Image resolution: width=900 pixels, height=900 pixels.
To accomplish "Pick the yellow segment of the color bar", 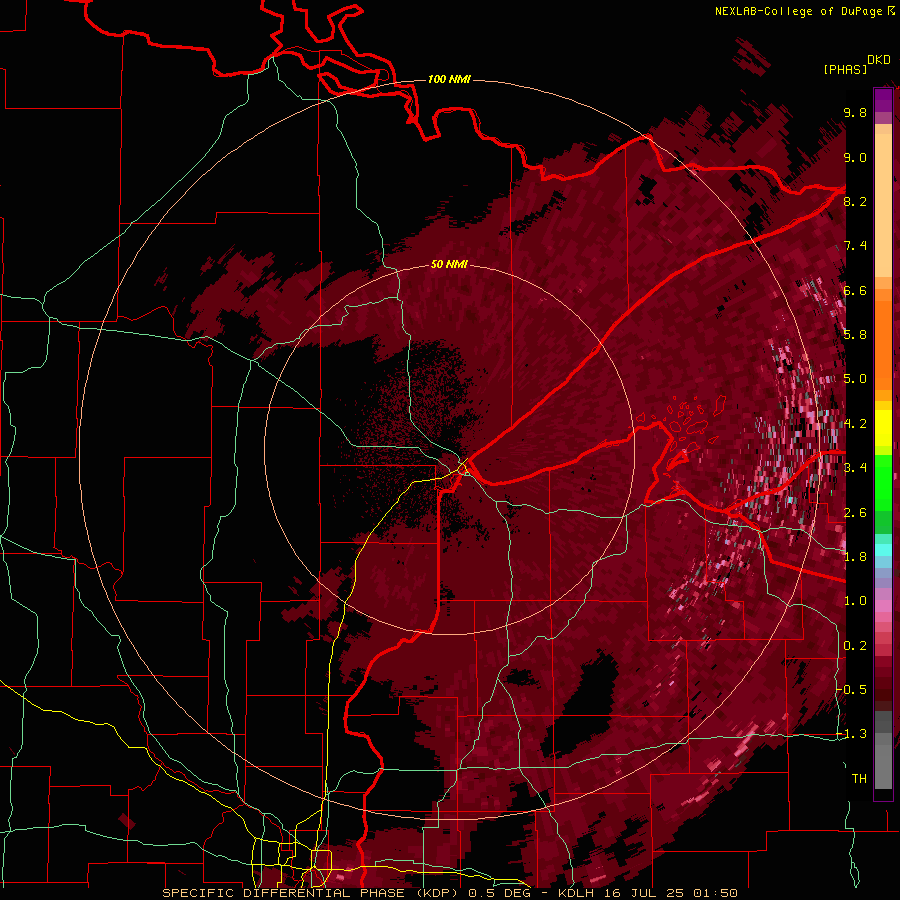I will click(x=883, y=428).
